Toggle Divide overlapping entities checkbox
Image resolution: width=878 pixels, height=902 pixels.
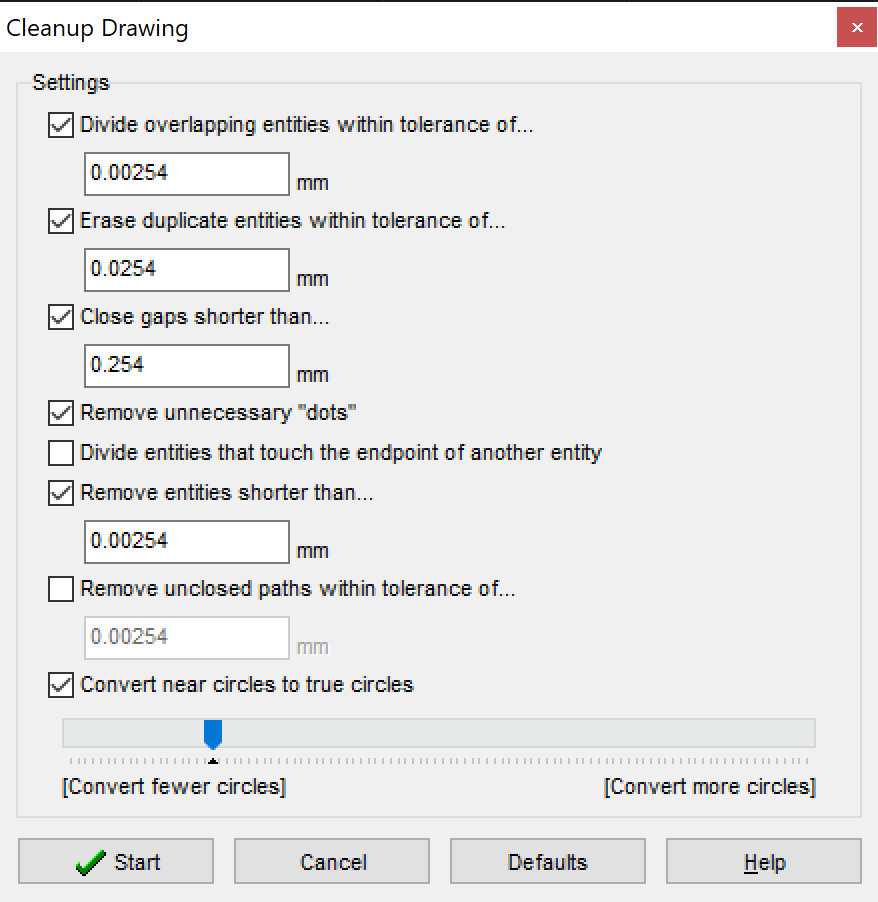(x=61, y=125)
